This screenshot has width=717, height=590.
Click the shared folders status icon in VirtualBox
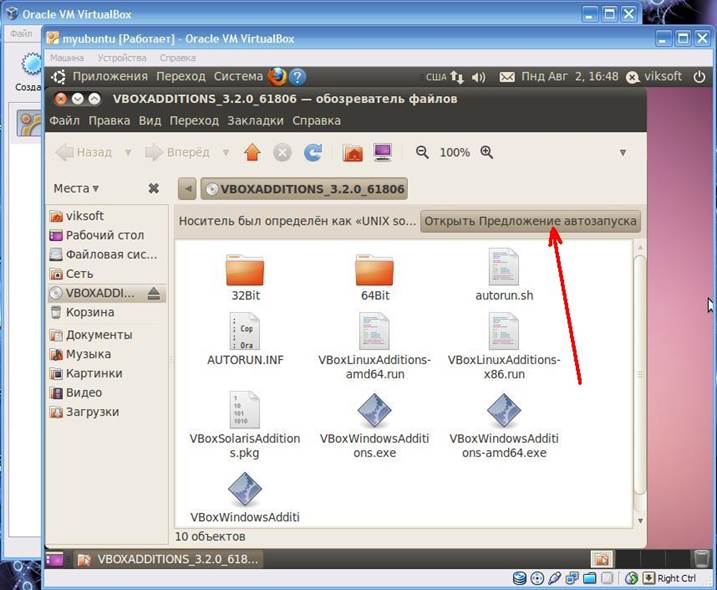[590, 579]
